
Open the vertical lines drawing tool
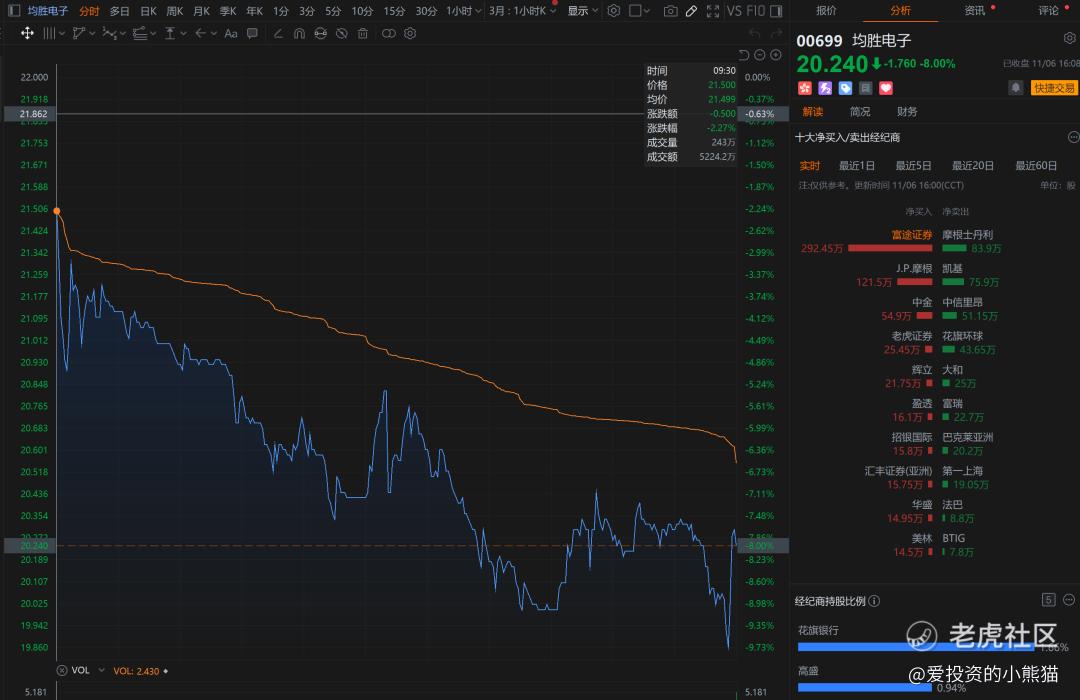point(50,33)
